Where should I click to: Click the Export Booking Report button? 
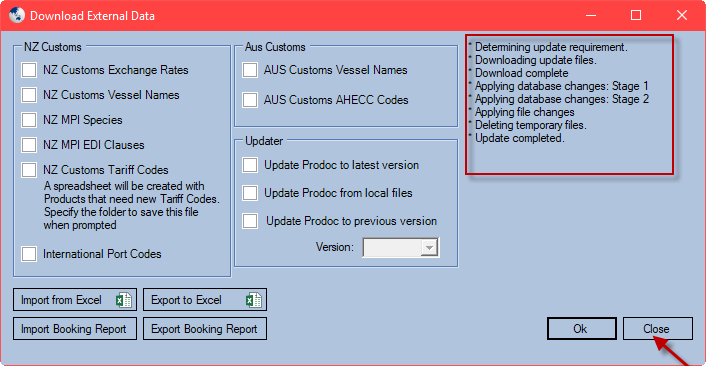(205, 329)
